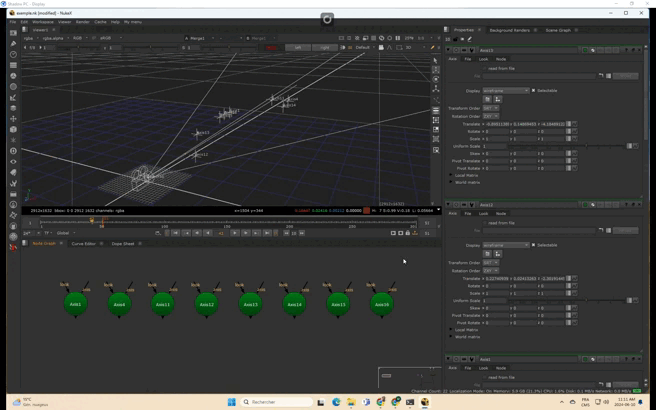Click the viewer pause updates icon
656x410 pixels.
tap(397, 38)
